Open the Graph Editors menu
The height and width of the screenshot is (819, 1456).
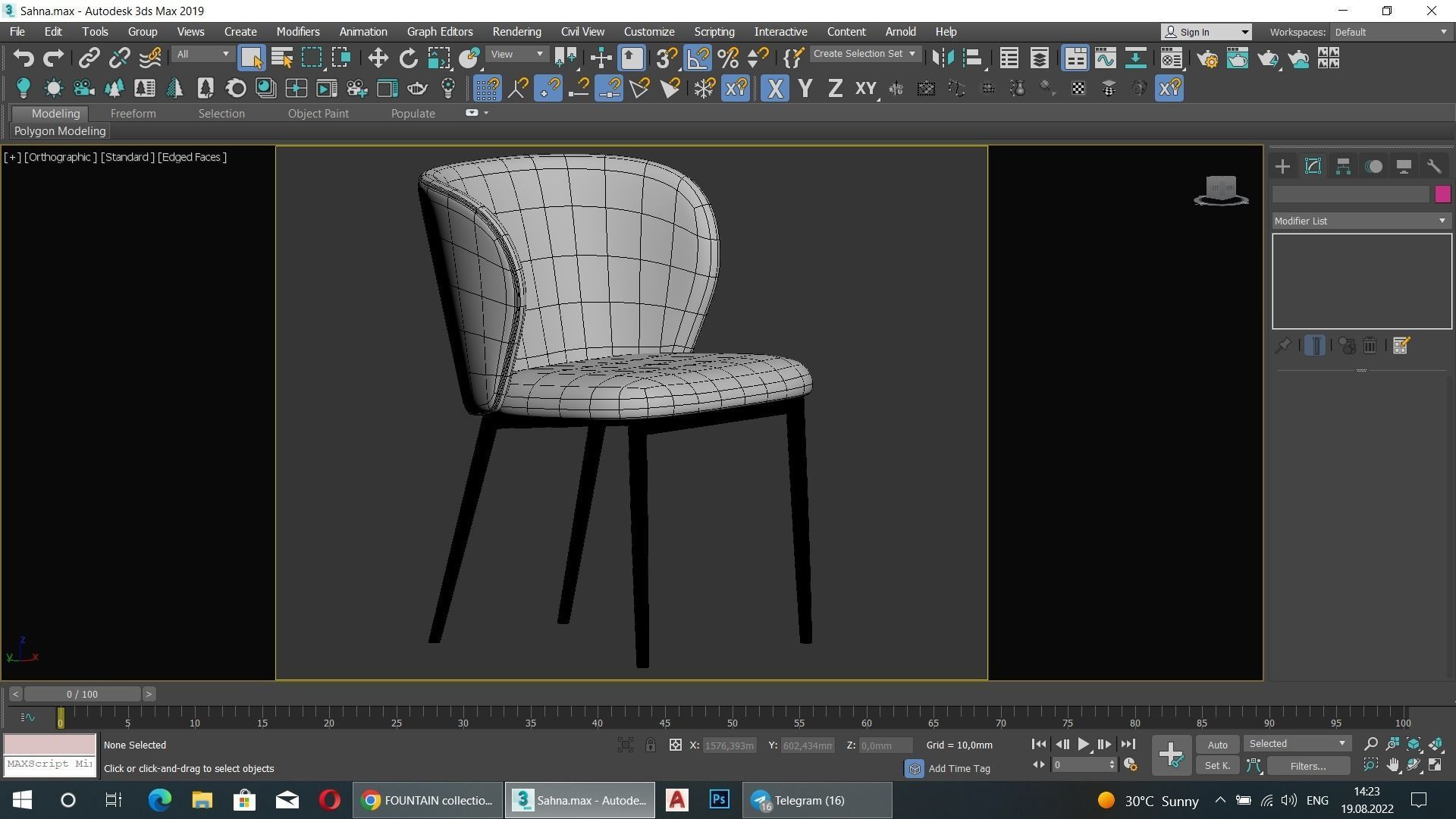coord(440,32)
